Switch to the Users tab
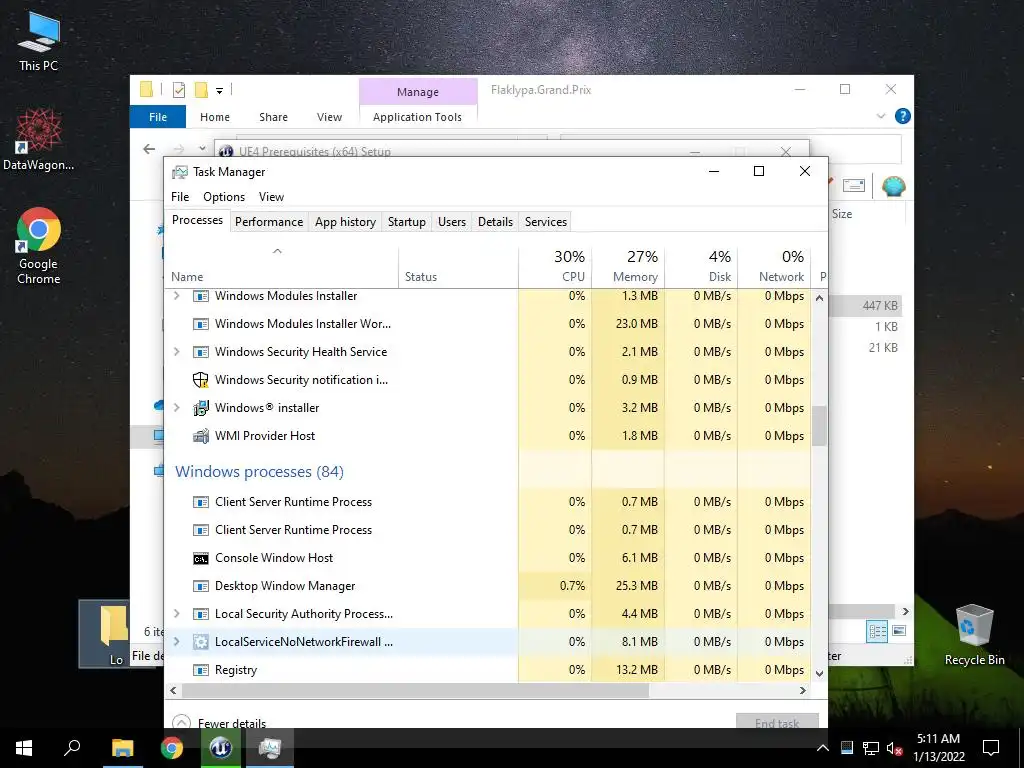This screenshot has width=1024, height=768. (452, 222)
